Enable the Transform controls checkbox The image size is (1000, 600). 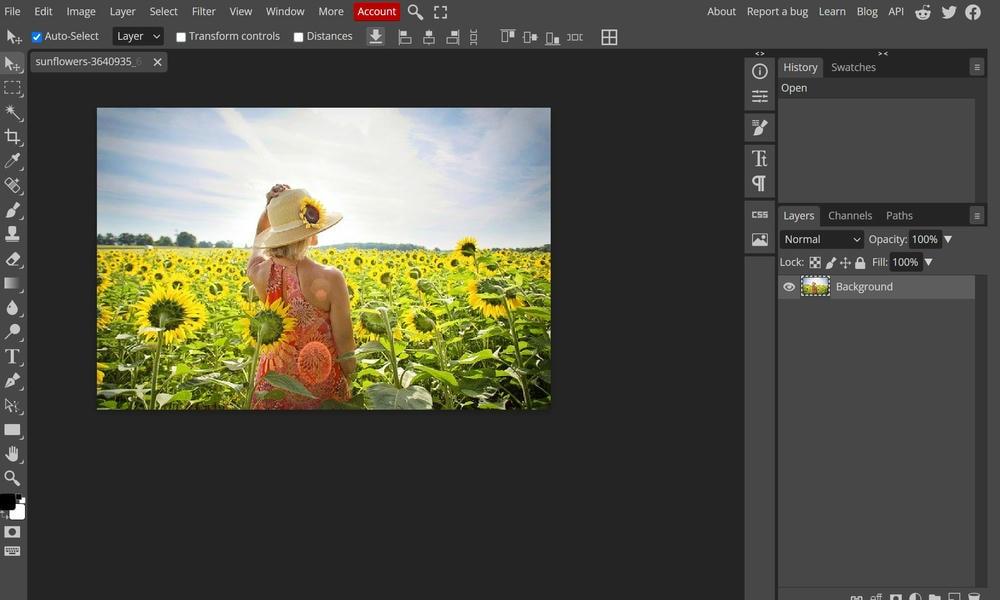point(181,36)
